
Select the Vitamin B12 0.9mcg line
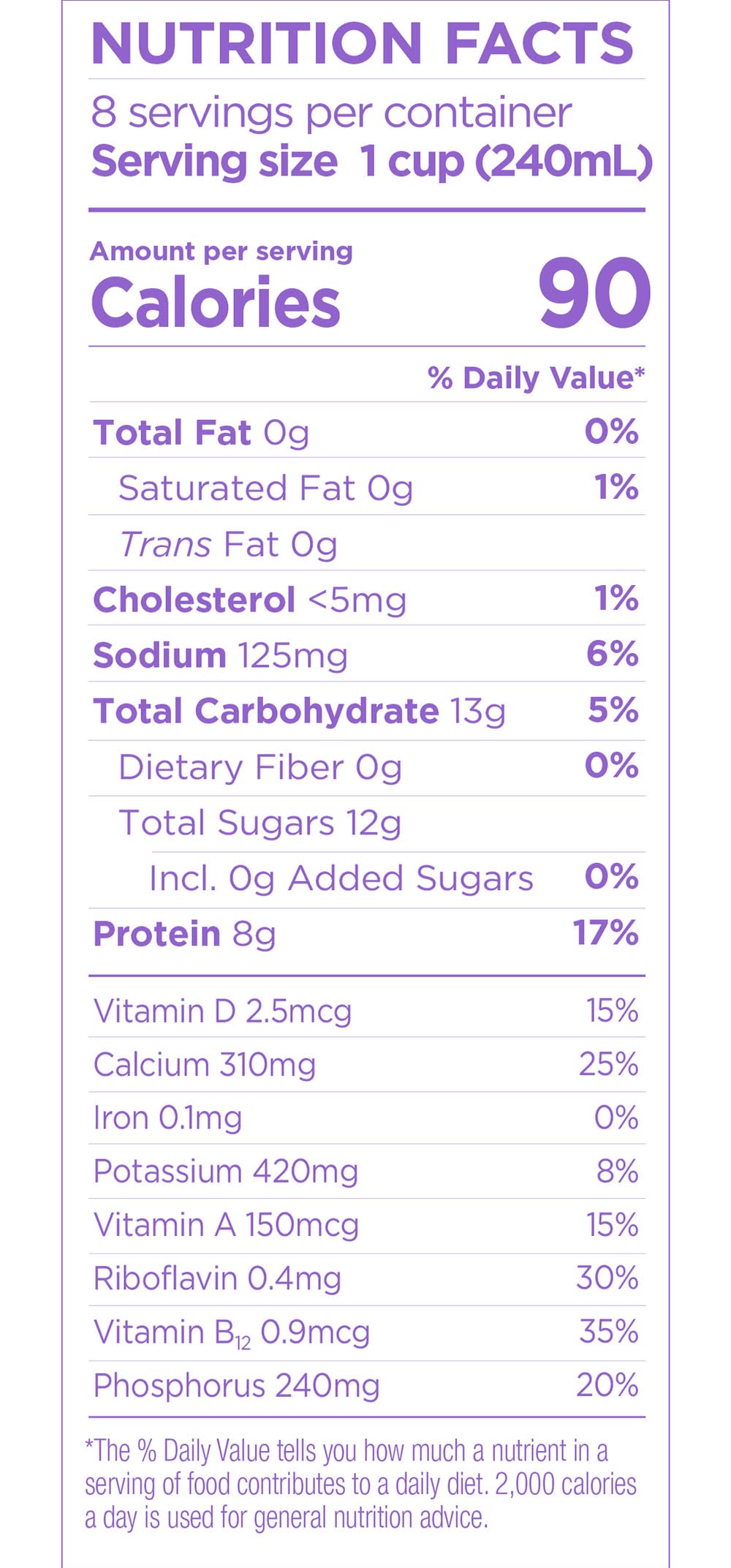click(231, 1333)
